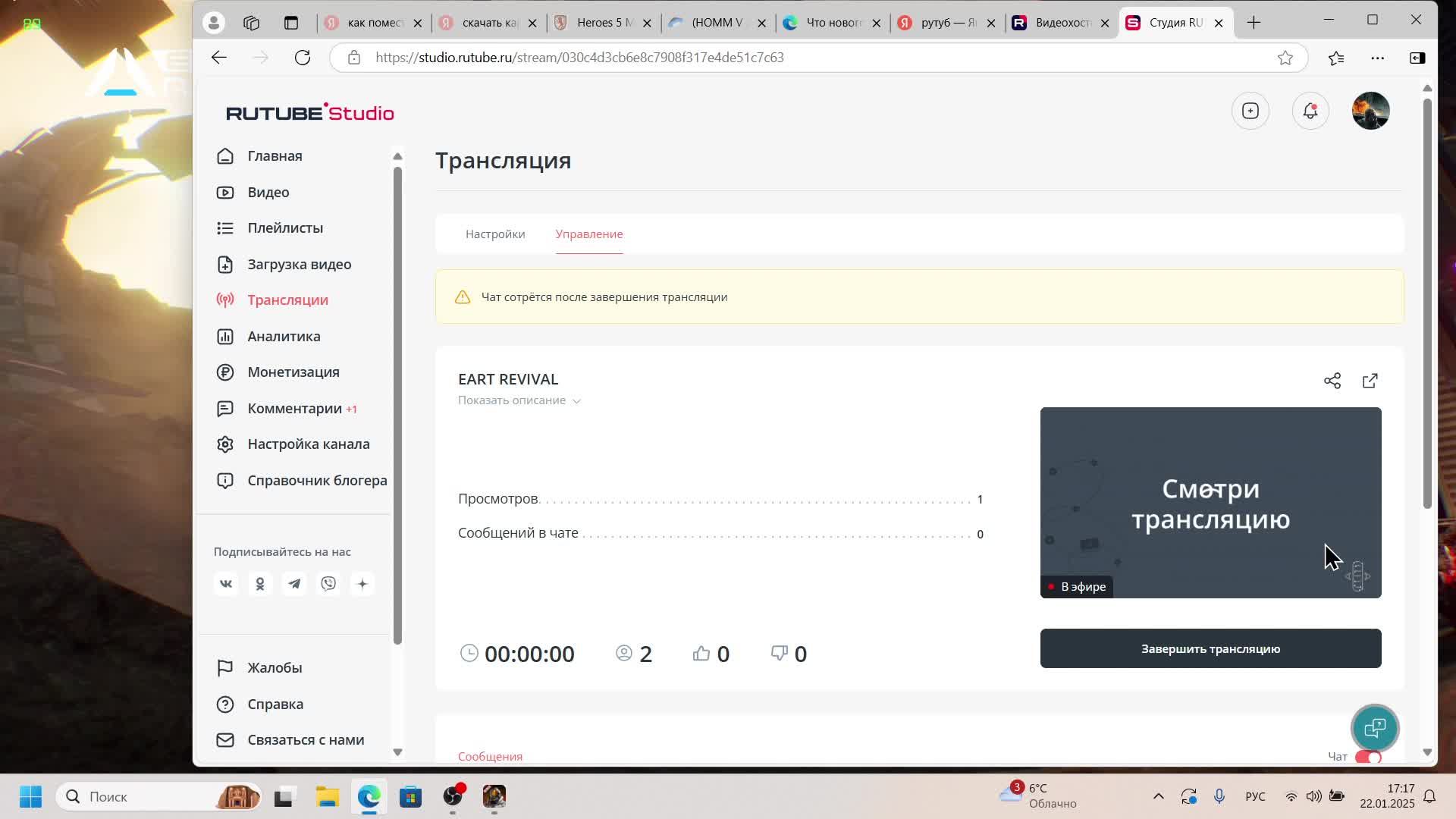
Task: Open the browser favorites list icon
Action: point(1336,58)
